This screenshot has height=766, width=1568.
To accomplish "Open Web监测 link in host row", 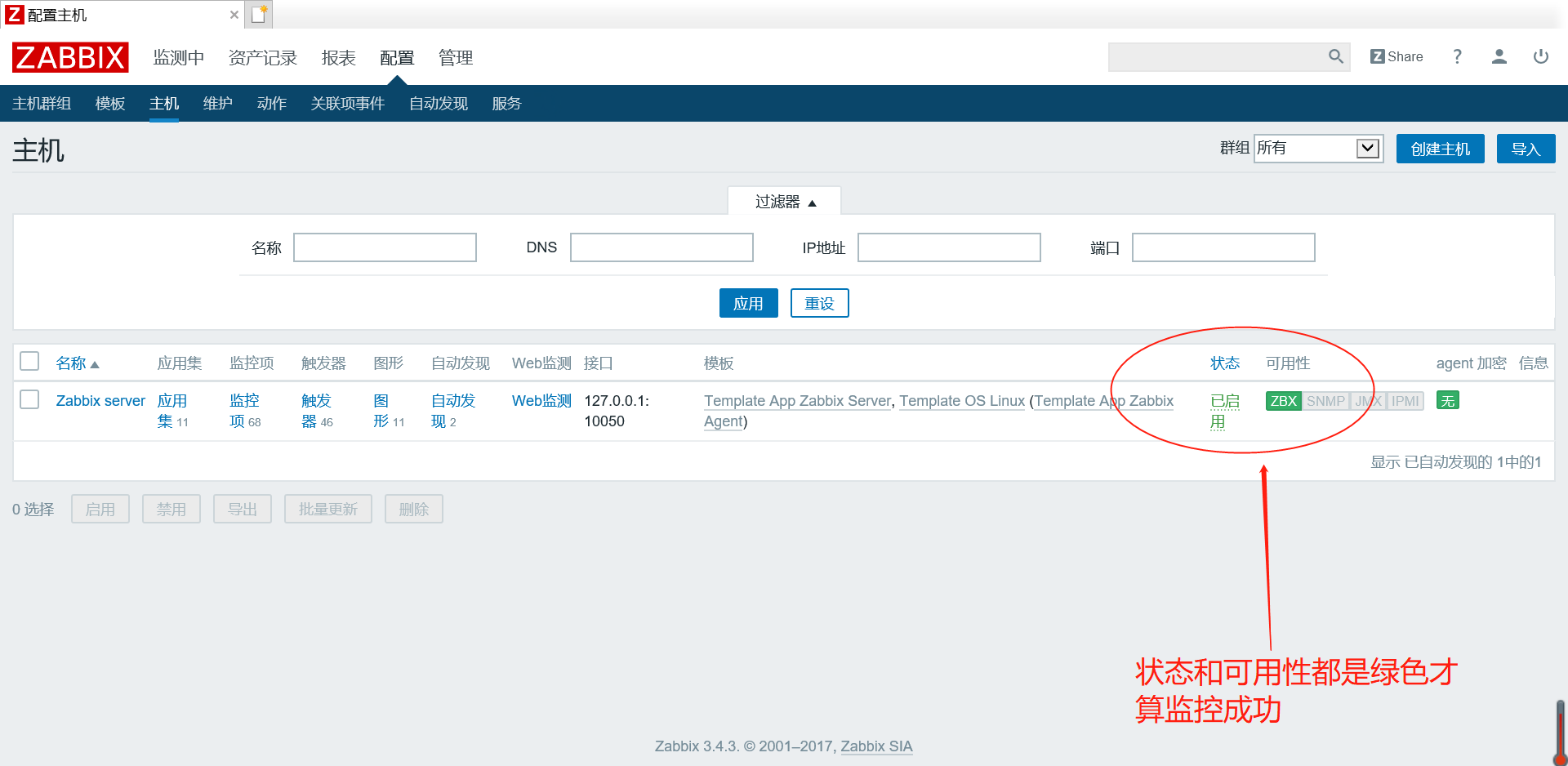I will point(541,401).
